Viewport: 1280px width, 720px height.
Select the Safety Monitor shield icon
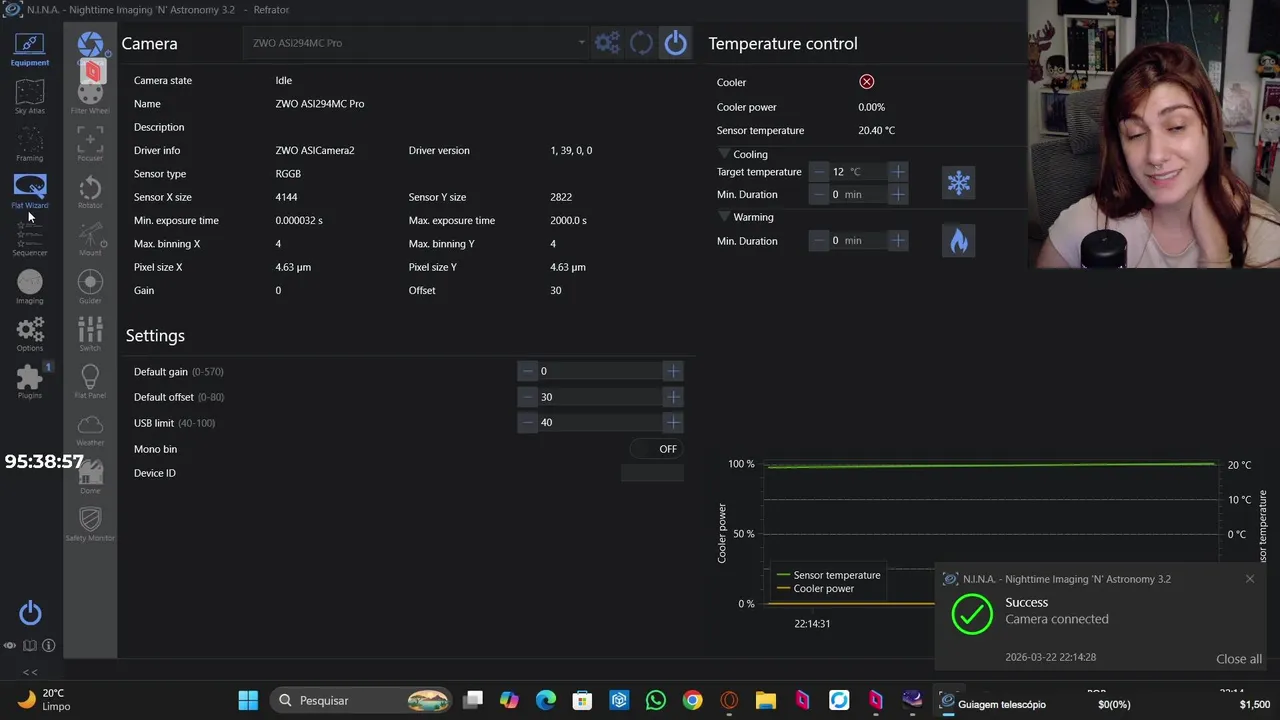[90, 522]
